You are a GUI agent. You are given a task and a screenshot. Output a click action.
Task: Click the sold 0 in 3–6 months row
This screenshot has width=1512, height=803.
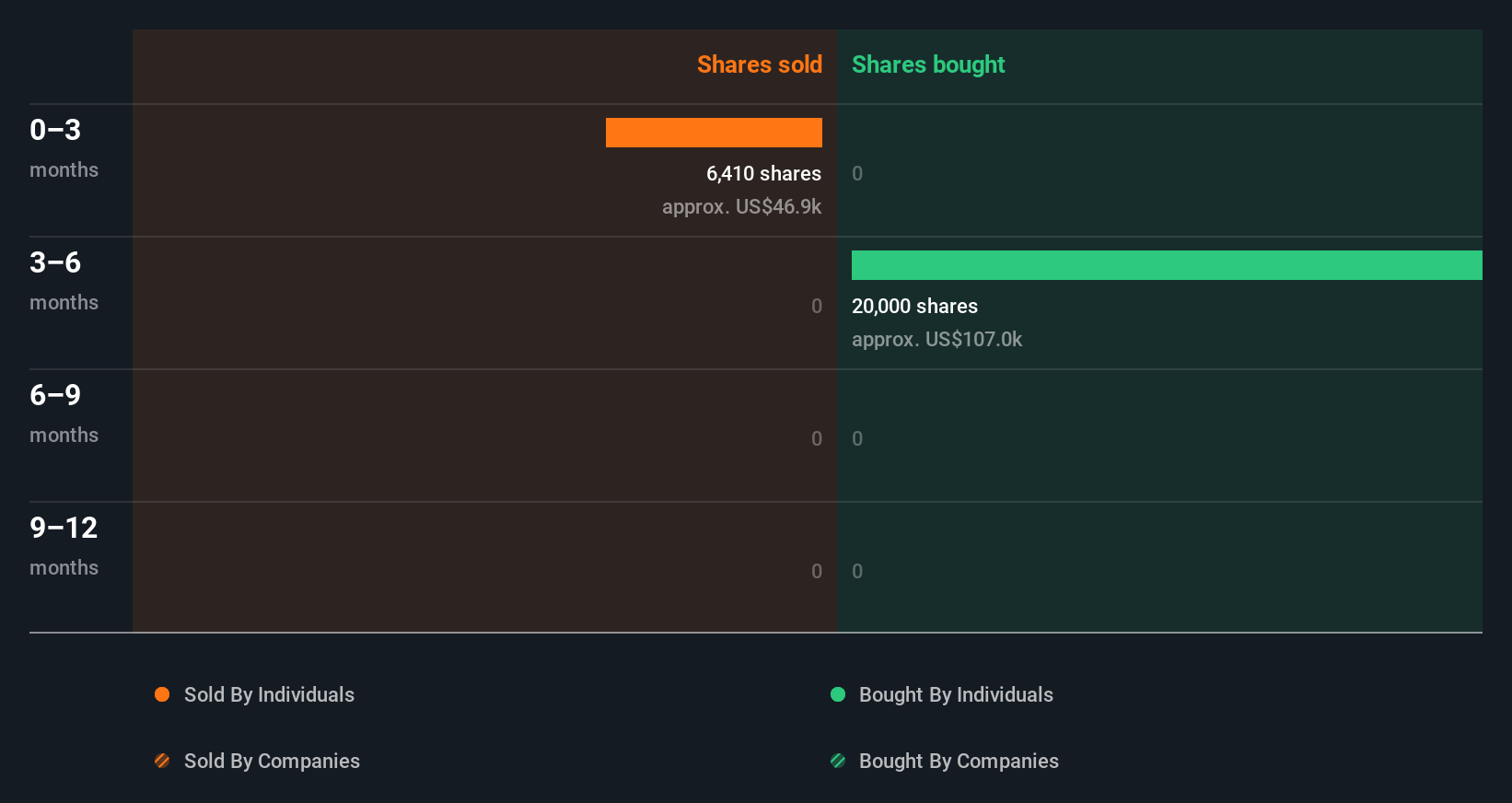pyautogui.click(x=817, y=306)
